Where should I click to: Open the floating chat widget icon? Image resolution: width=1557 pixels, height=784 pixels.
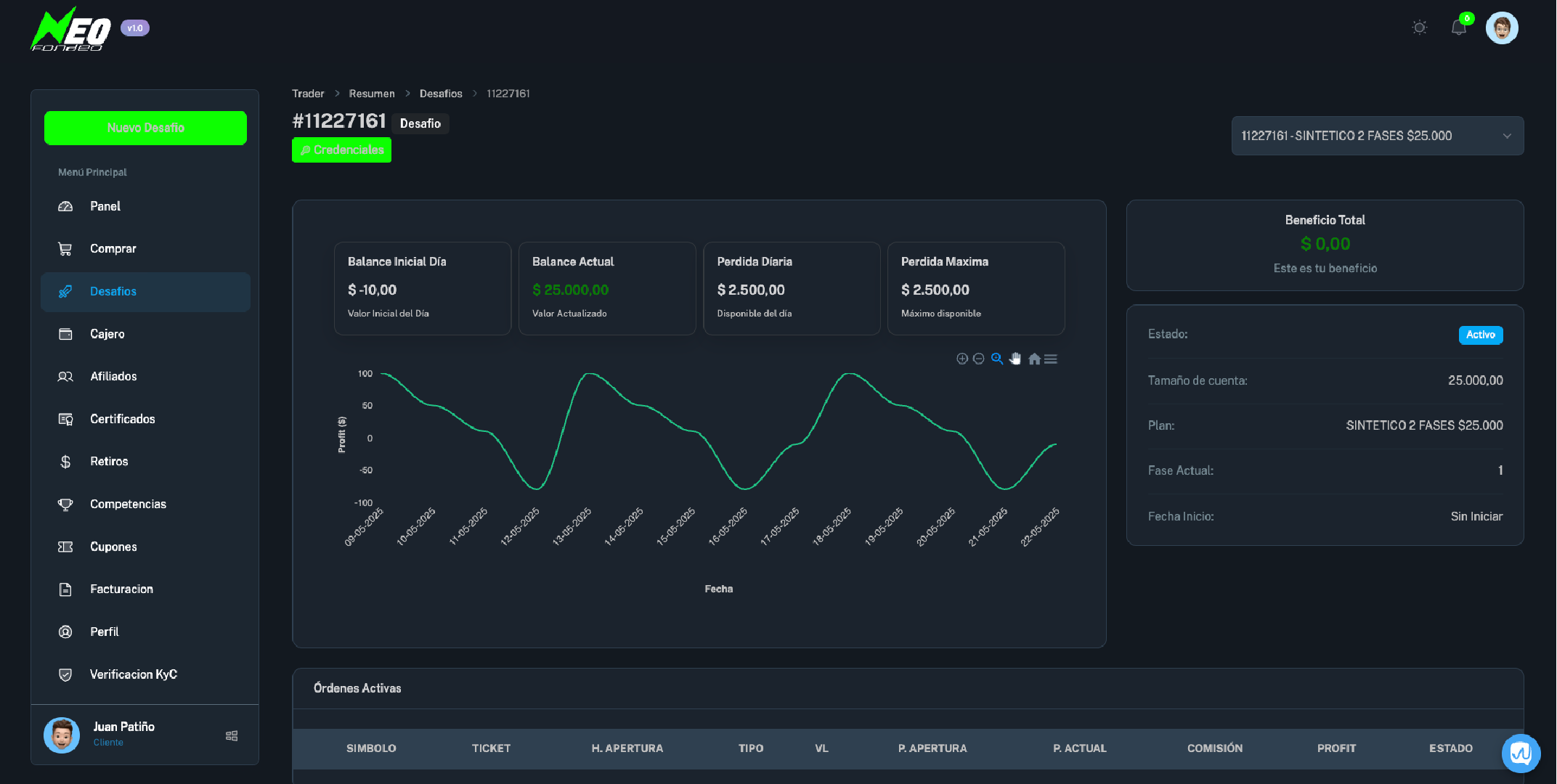coord(1521,754)
